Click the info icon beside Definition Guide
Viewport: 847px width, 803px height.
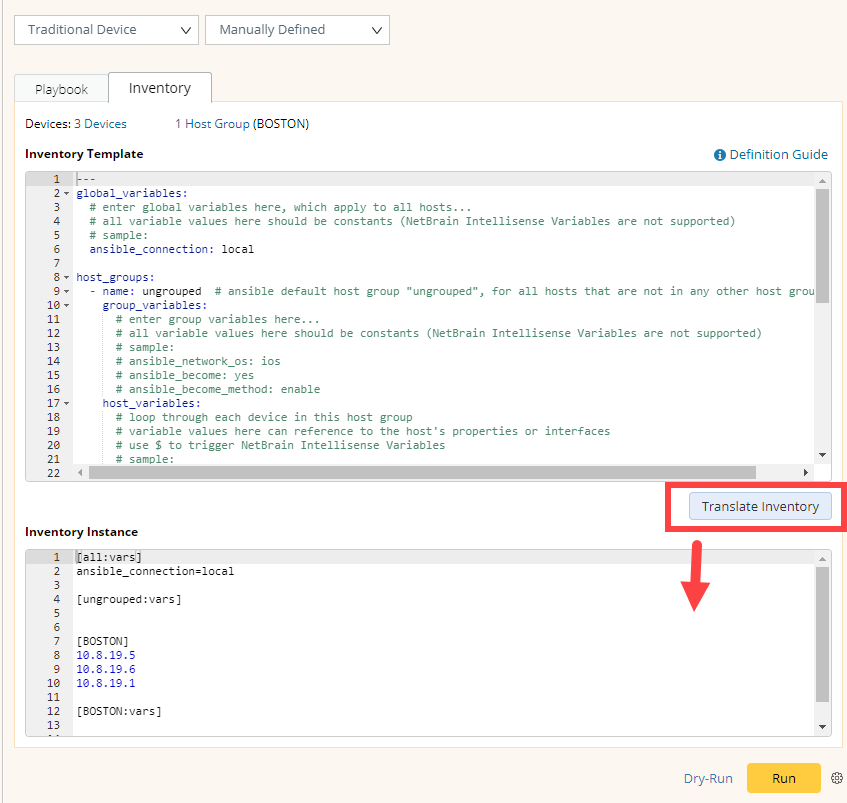tap(719, 155)
